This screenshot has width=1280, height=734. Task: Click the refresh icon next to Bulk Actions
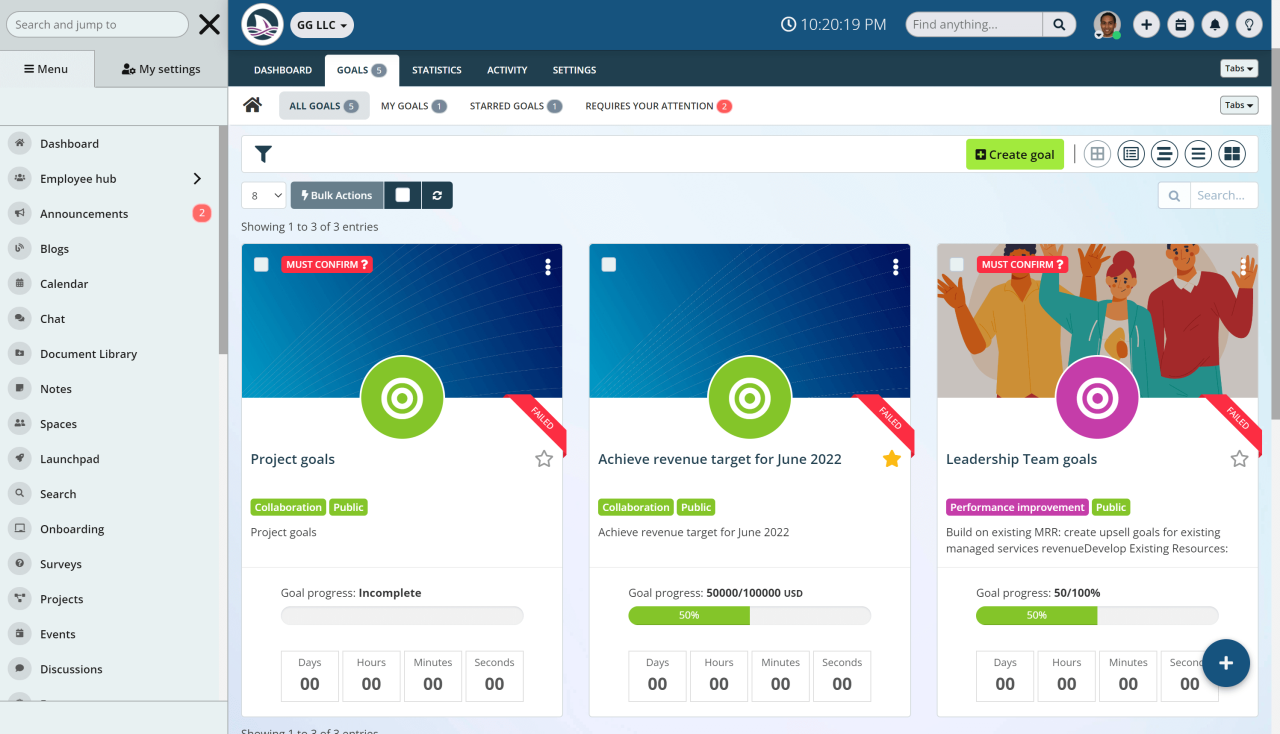[437, 195]
